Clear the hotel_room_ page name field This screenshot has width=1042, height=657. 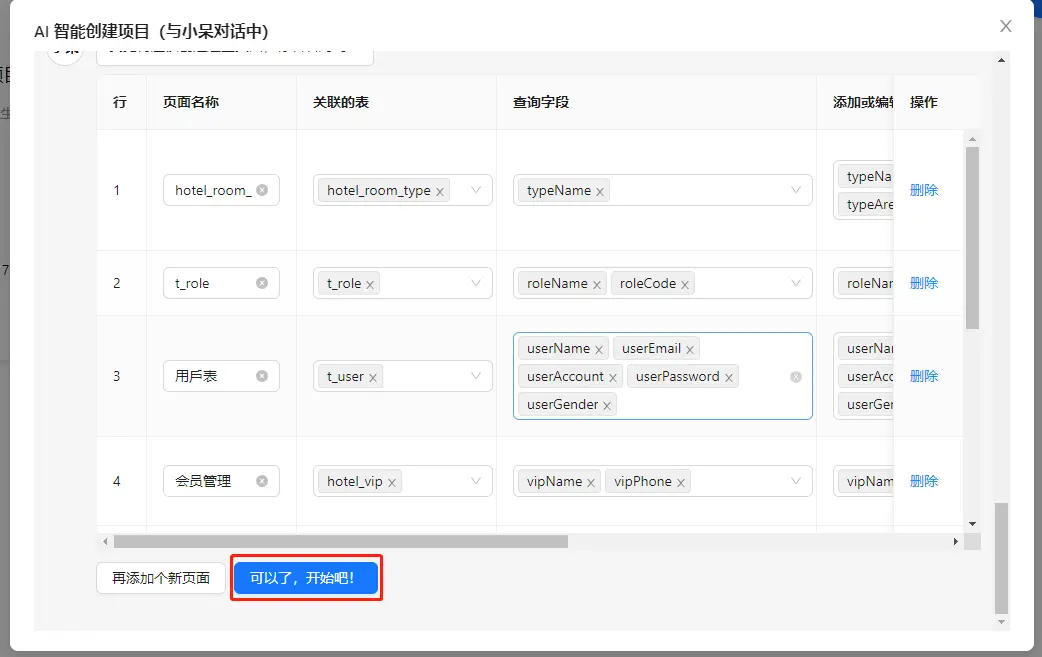[262, 190]
